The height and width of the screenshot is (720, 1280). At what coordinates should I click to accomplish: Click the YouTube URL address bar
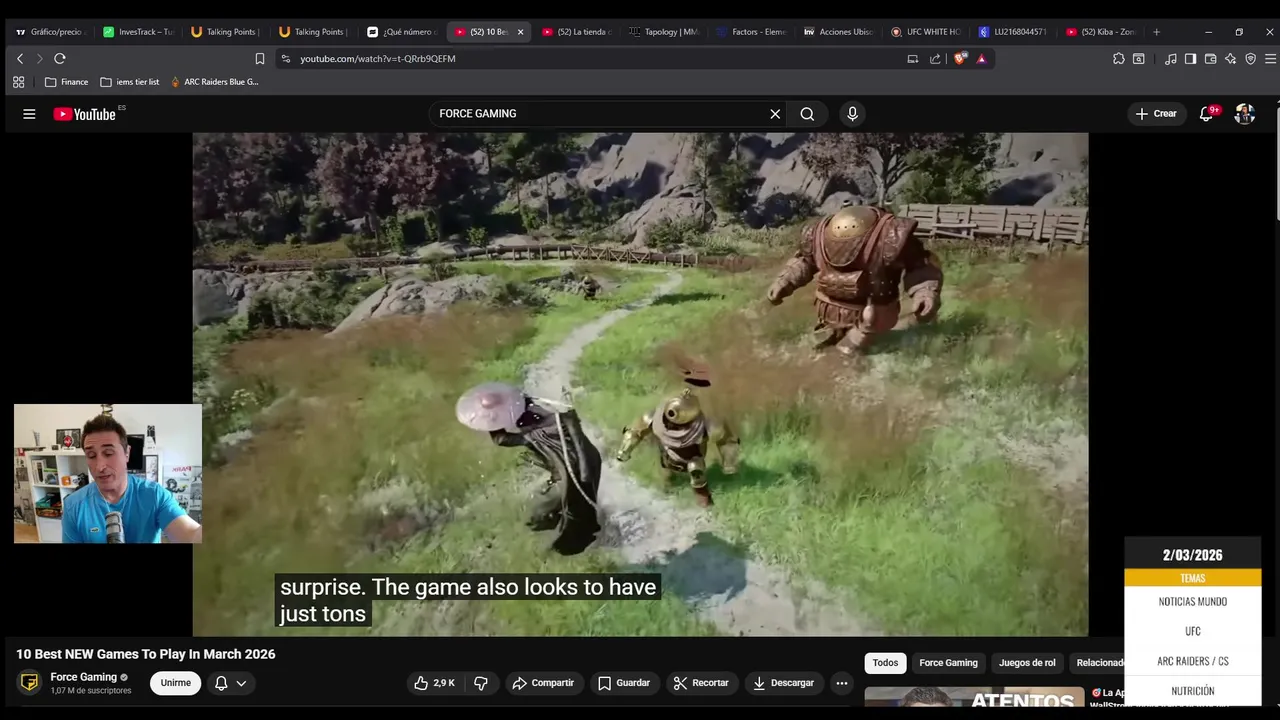(x=590, y=59)
